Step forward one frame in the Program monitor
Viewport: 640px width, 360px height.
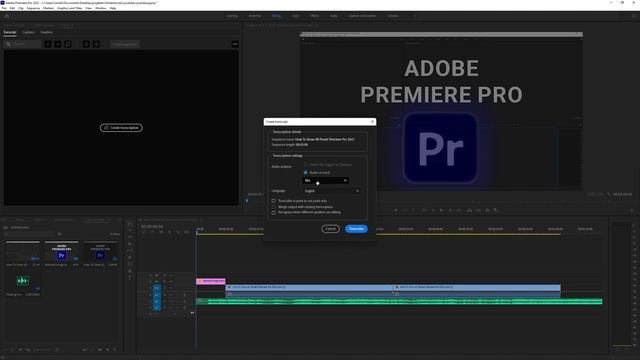[450, 210]
